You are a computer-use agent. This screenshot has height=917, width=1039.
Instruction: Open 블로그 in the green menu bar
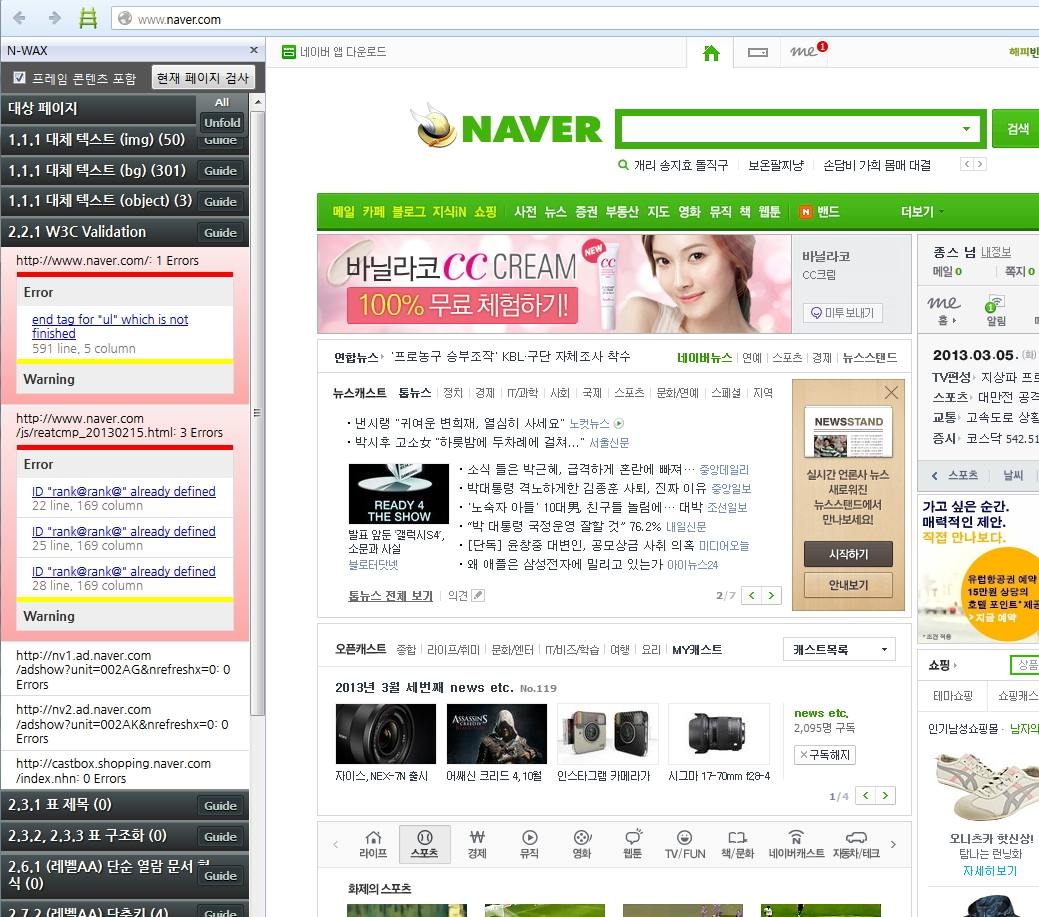pos(408,212)
